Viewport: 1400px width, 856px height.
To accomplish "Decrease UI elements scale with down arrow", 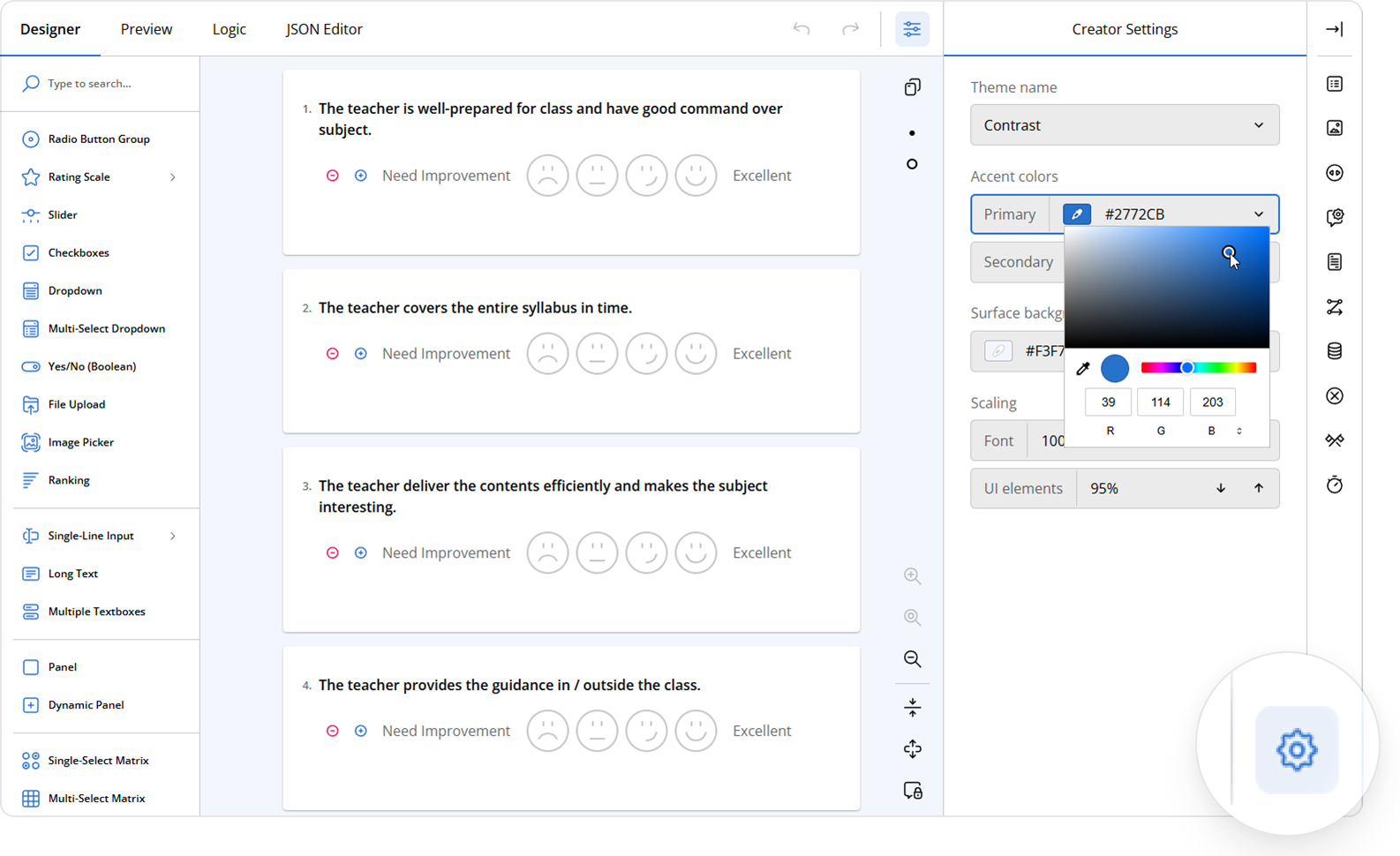I will pos(1221,489).
